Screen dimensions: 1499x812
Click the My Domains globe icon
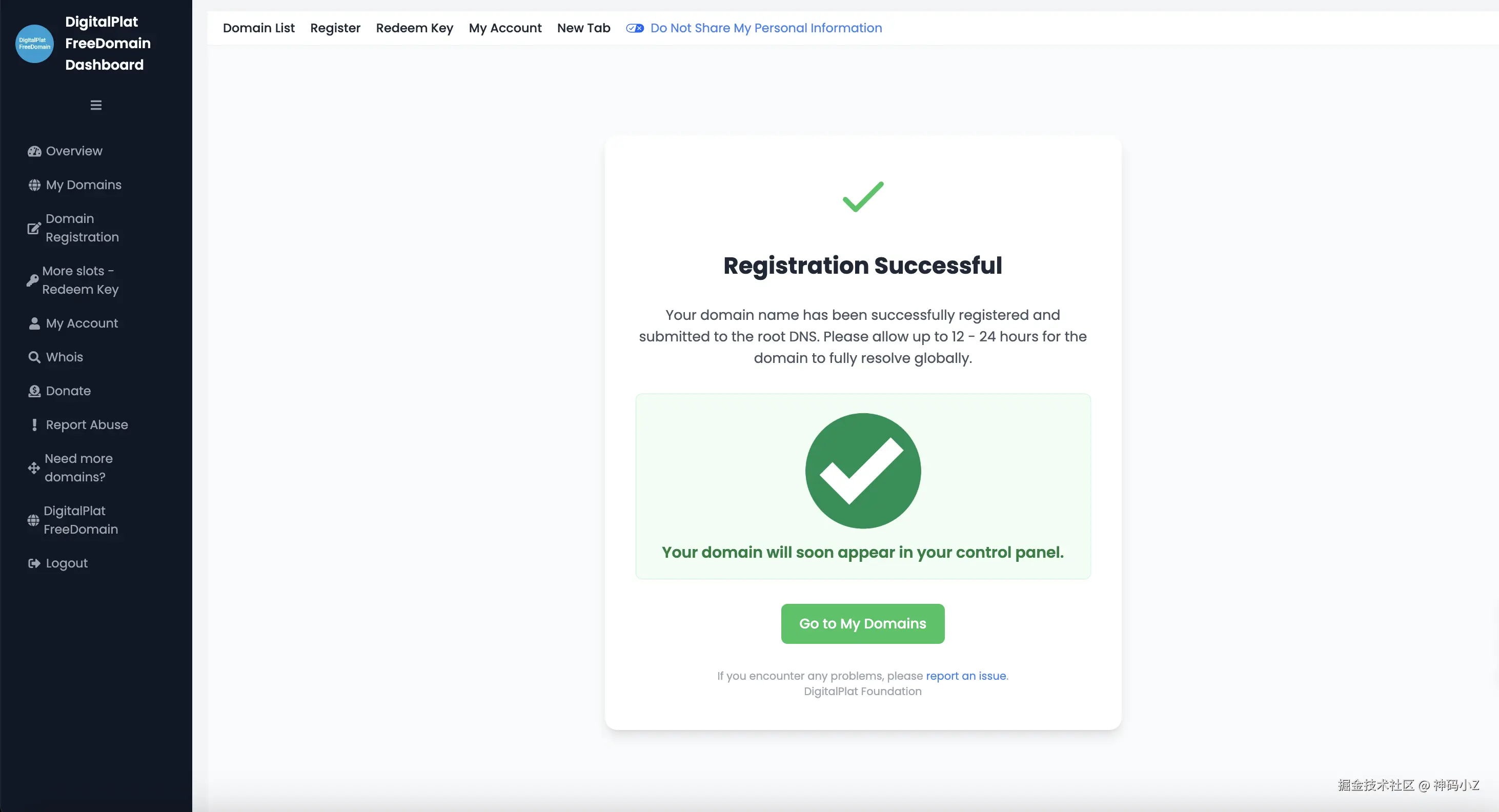(x=34, y=185)
